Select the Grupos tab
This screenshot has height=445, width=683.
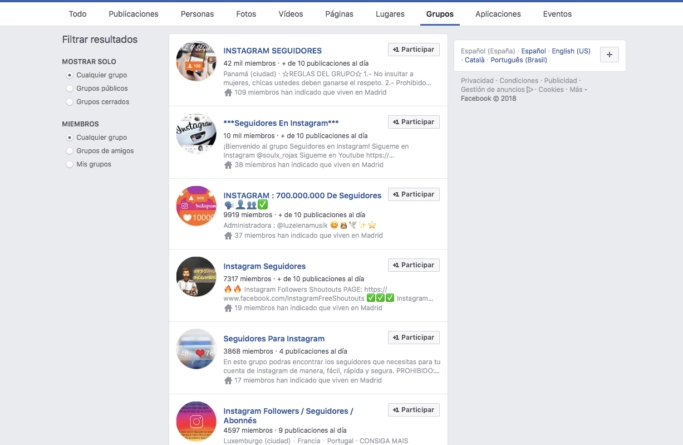(x=440, y=14)
